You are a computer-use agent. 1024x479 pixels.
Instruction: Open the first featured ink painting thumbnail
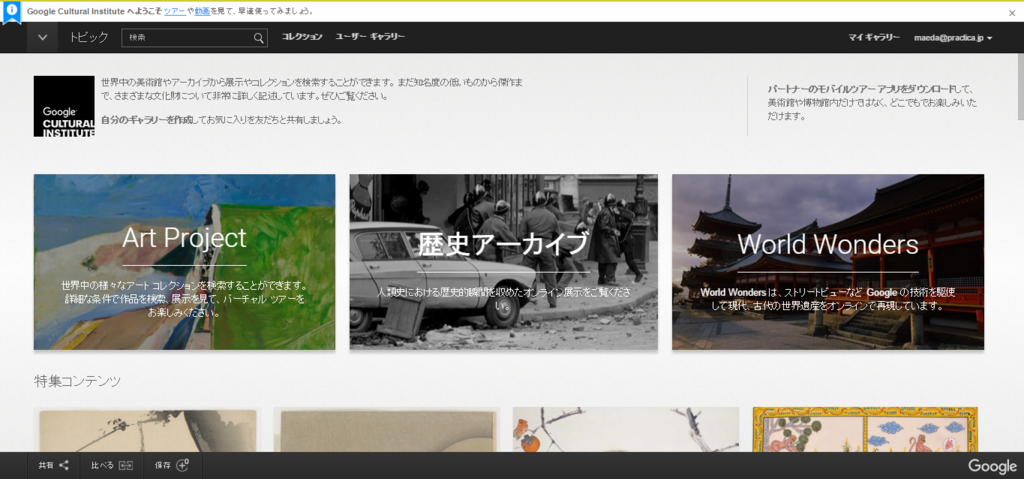pos(148,429)
